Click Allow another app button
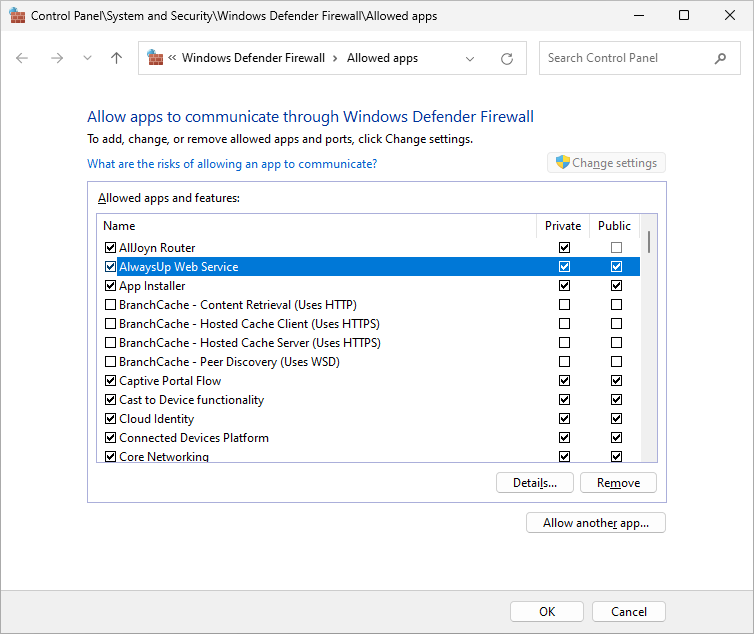Image resolution: width=754 pixels, height=634 pixels. [x=596, y=522]
